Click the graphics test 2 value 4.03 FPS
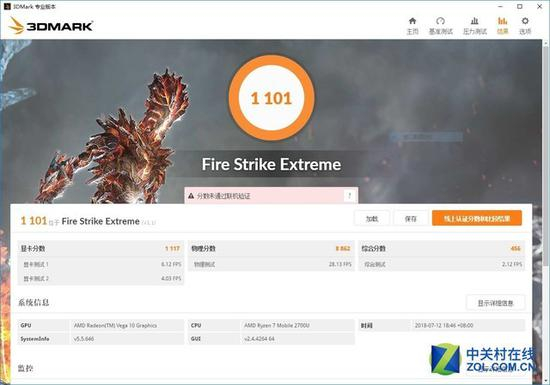 click(x=171, y=278)
